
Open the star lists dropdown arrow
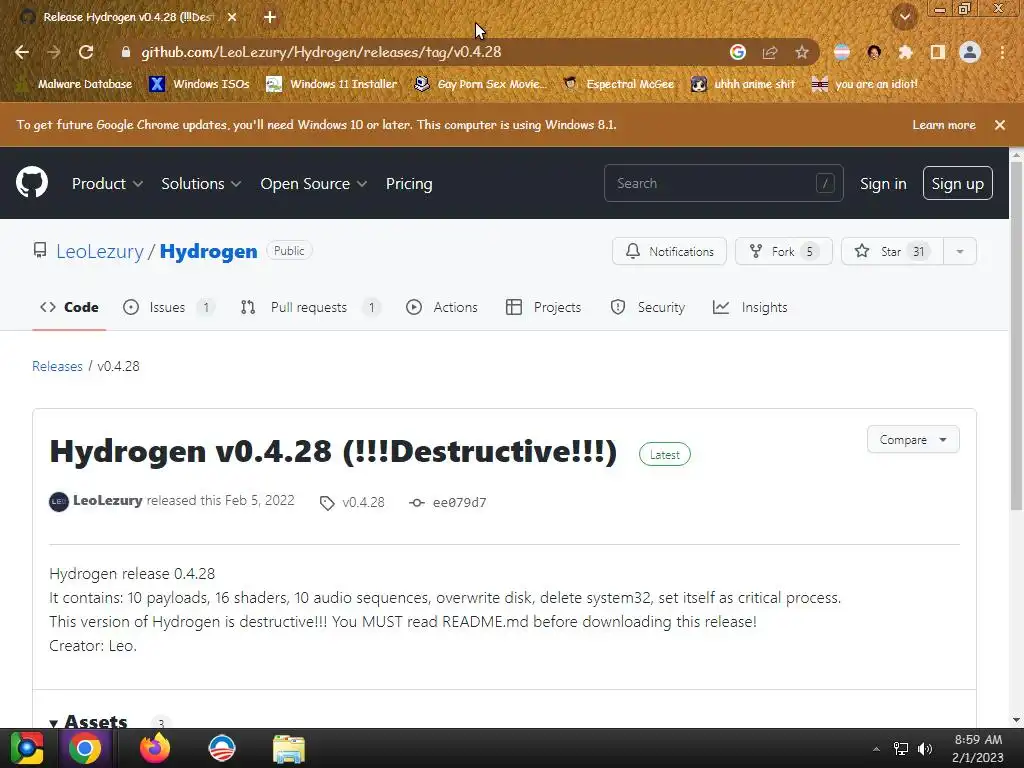960,251
